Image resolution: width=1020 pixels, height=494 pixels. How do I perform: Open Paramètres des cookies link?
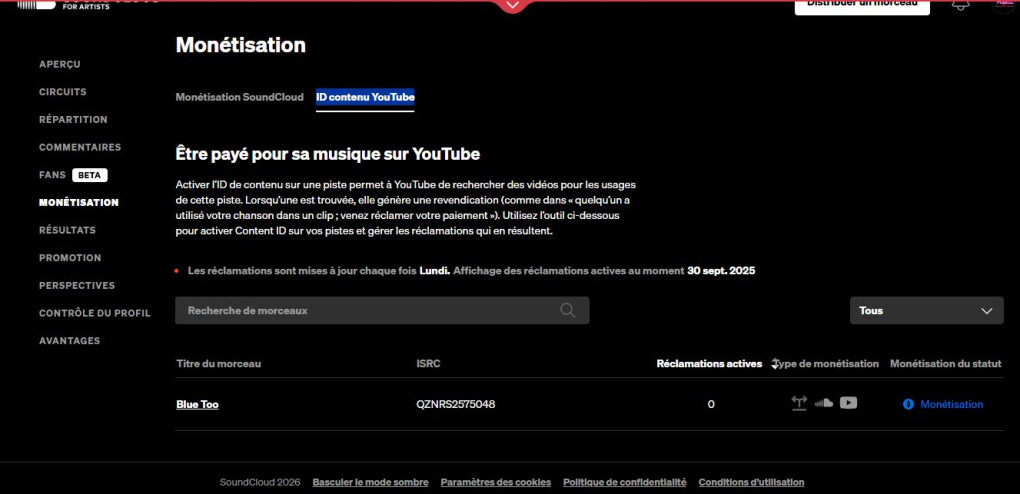click(496, 482)
